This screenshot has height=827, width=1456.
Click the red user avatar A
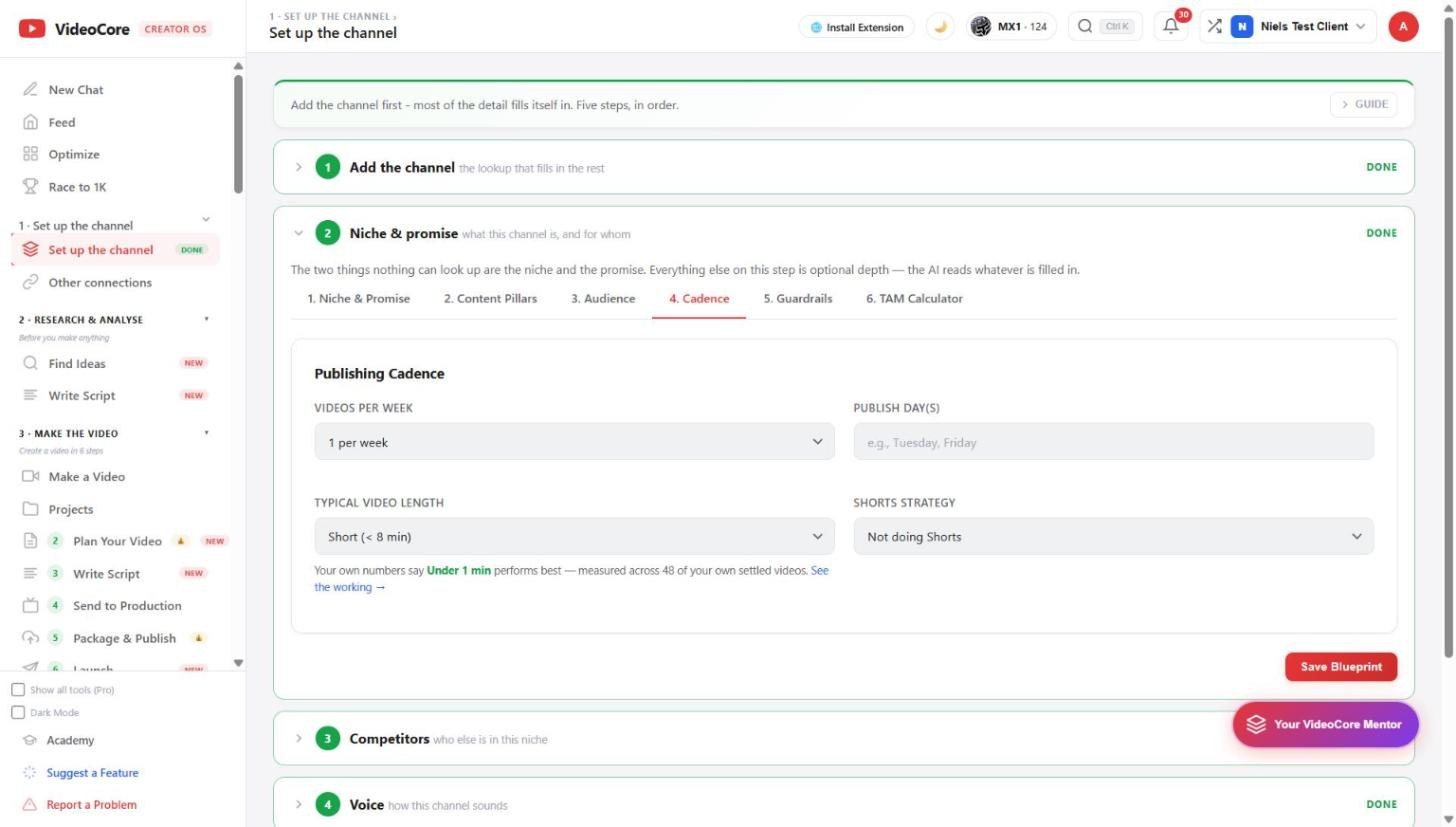(1403, 27)
